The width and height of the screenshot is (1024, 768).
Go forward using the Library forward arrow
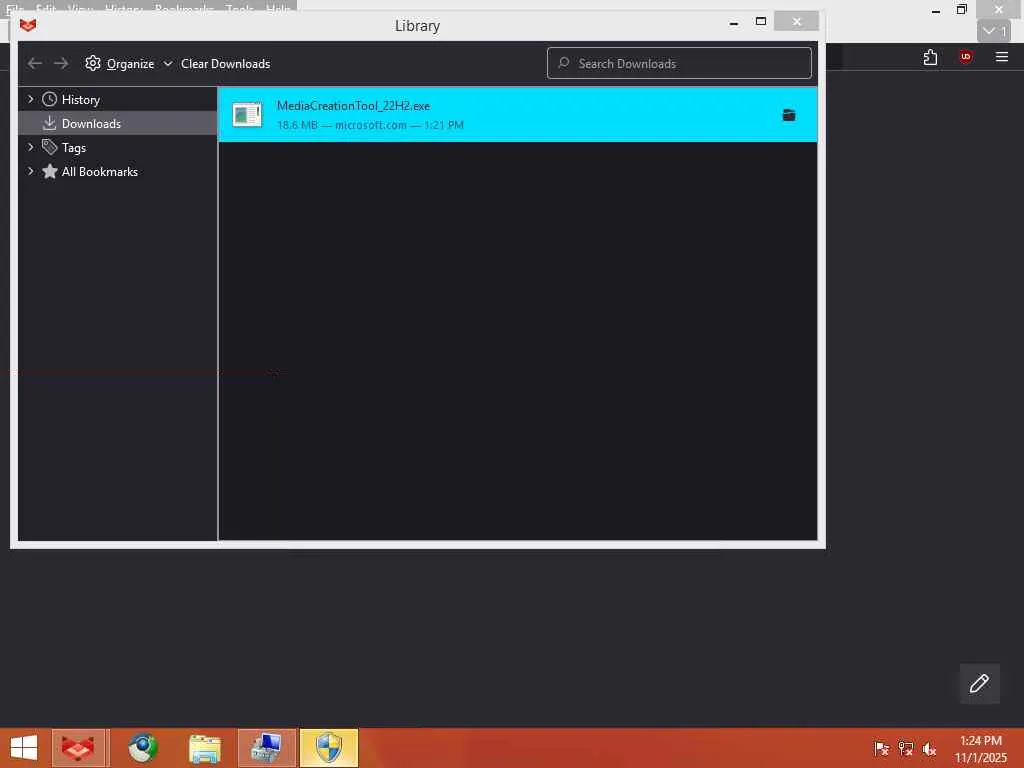[61, 63]
